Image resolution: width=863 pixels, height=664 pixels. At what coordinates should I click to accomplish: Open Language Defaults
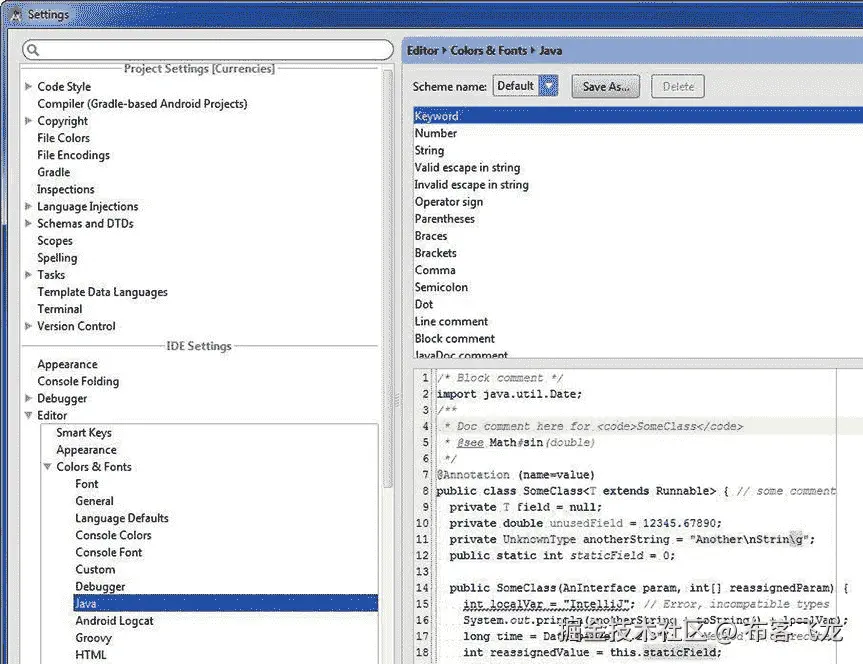click(122, 518)
